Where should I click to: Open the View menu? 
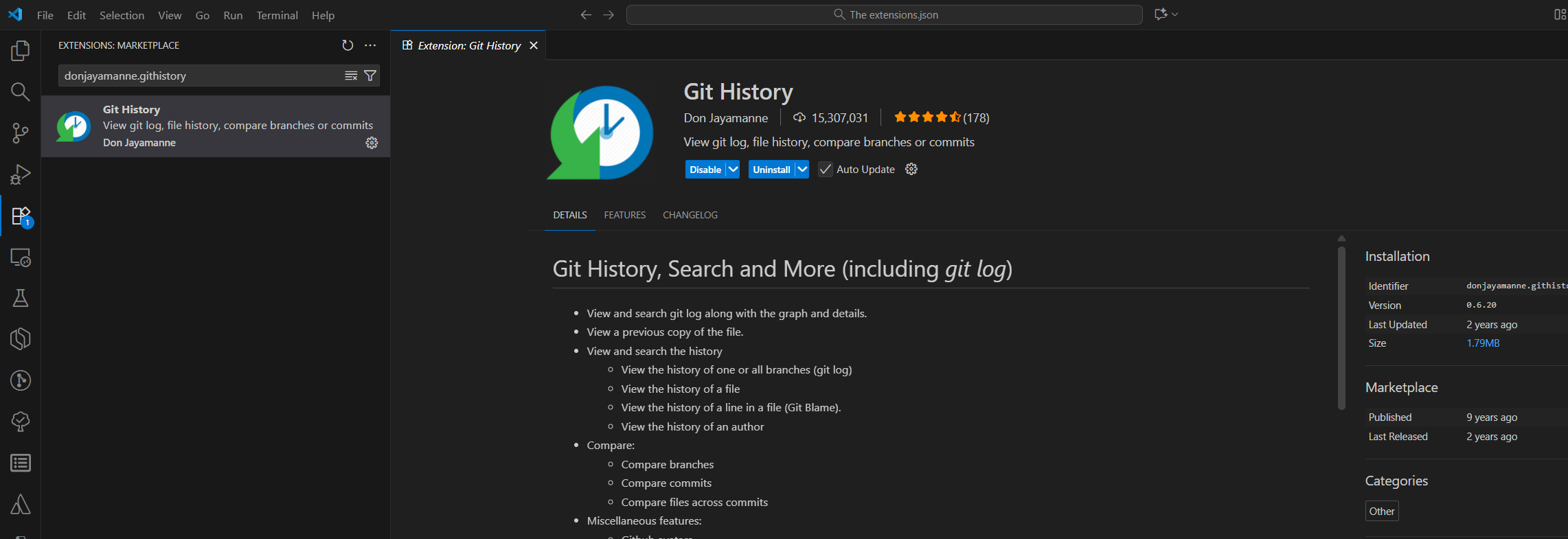coord(170,15)
